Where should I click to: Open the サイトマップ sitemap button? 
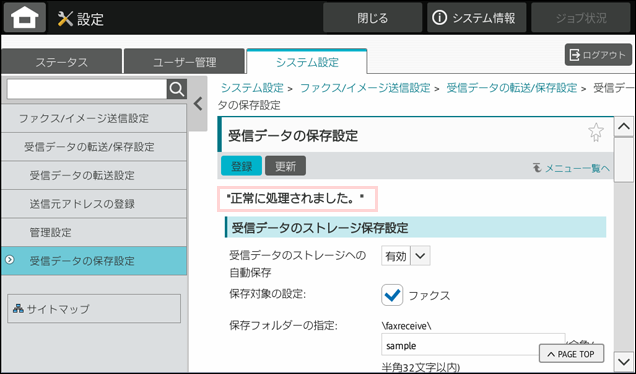(x=94, y=309)
